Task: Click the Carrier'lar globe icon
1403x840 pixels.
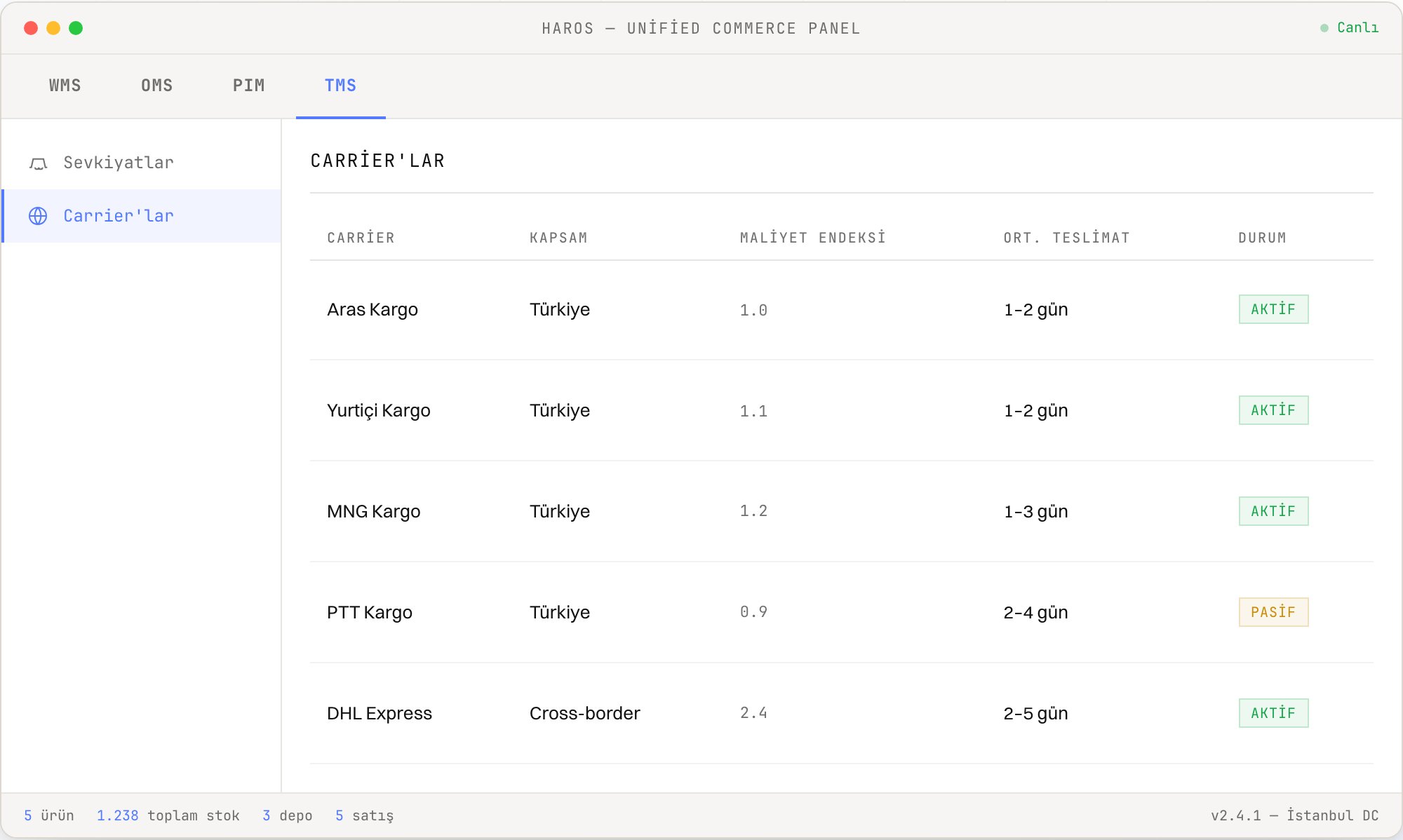Action: pyautogui.click(x=38, y=216)
